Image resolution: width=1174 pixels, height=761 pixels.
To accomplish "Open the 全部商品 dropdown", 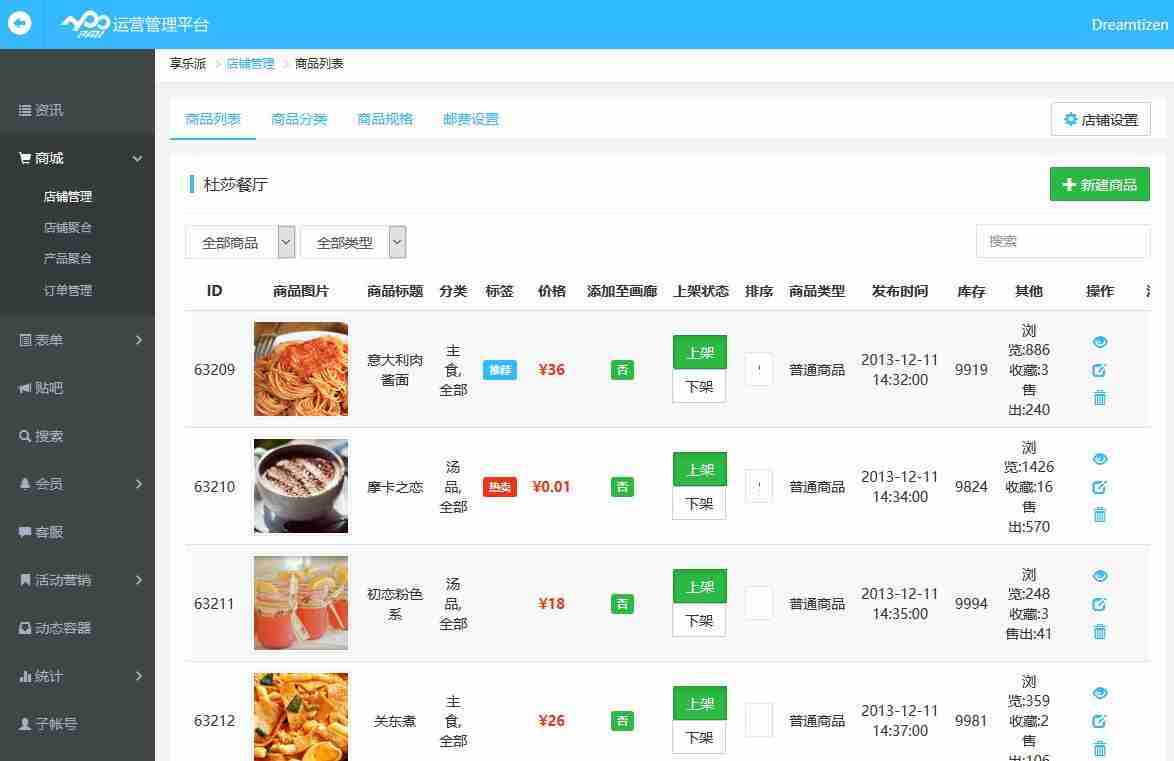I will [x=240, y=241].
